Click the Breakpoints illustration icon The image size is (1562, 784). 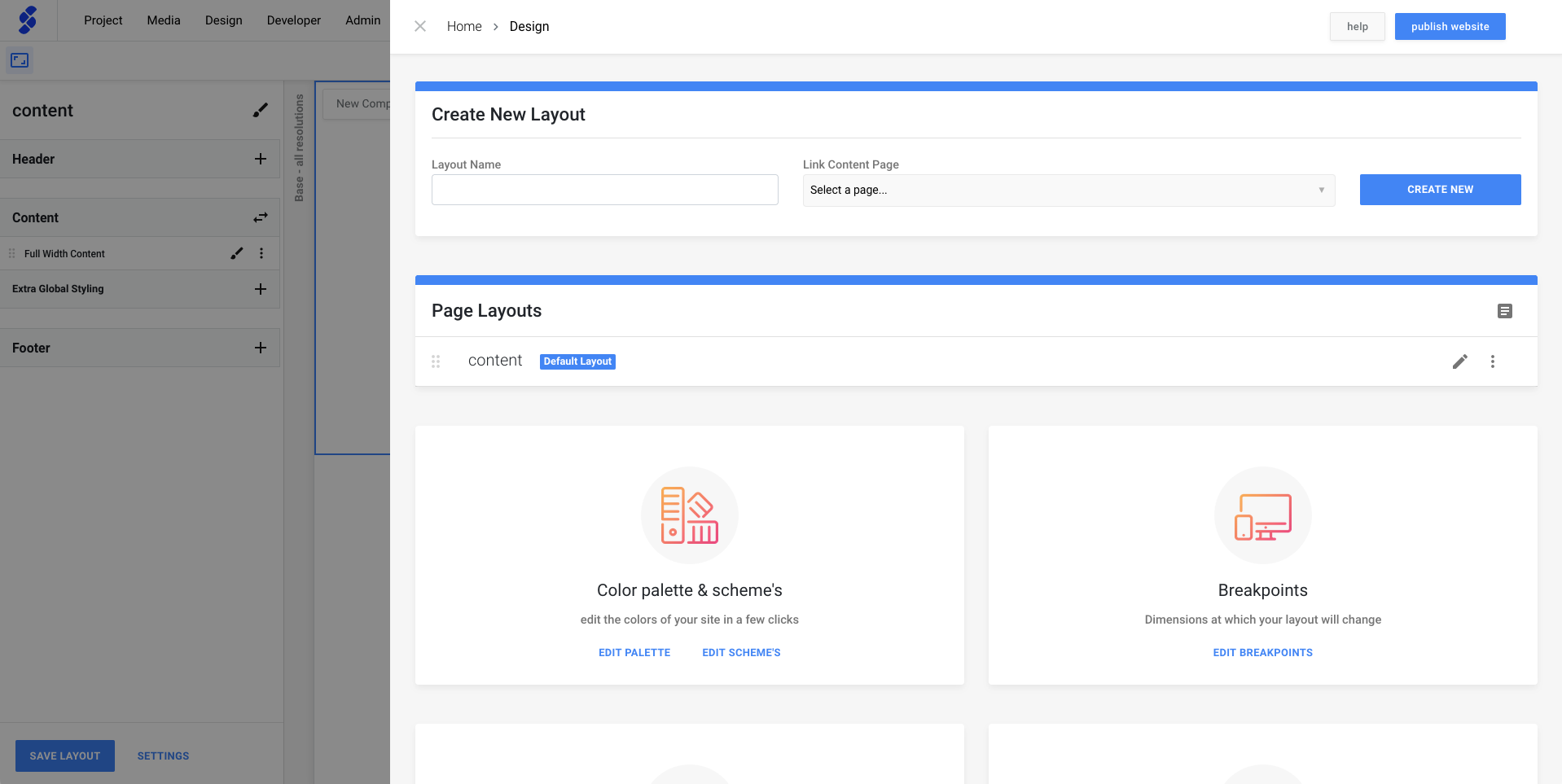(1263, 515)
